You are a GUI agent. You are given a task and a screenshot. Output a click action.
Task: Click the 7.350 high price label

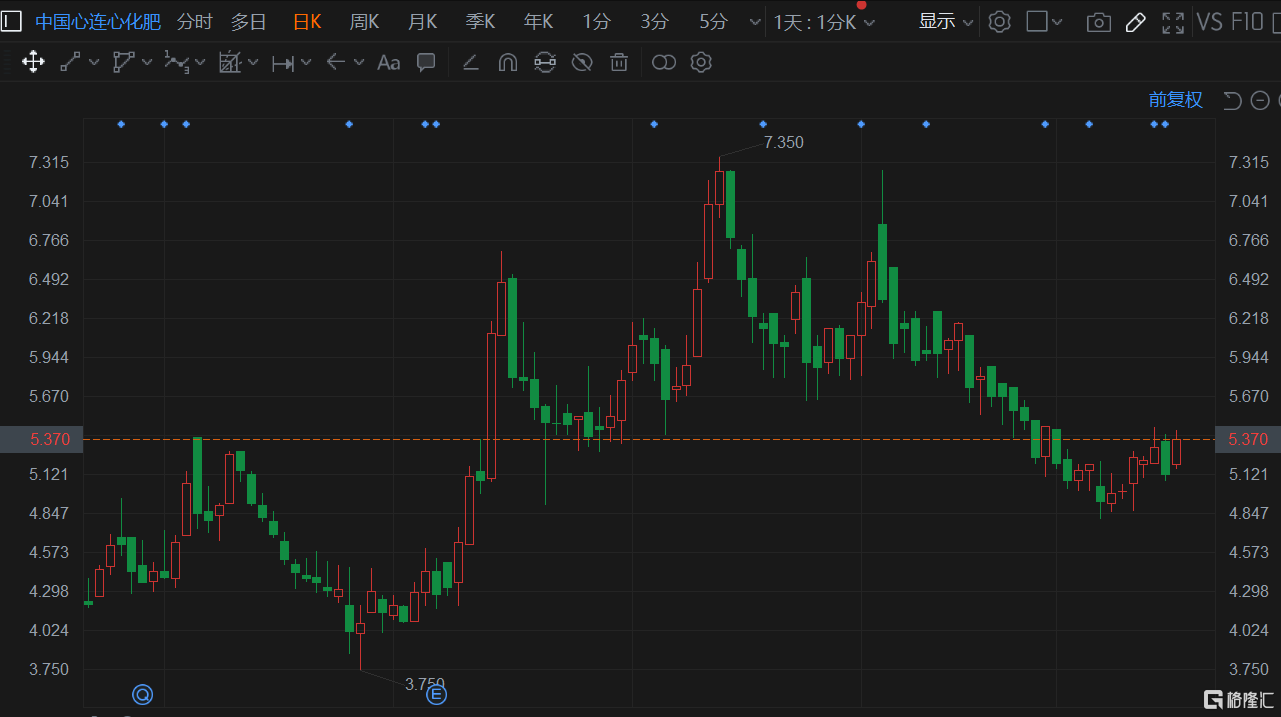[x=783, y=142]
